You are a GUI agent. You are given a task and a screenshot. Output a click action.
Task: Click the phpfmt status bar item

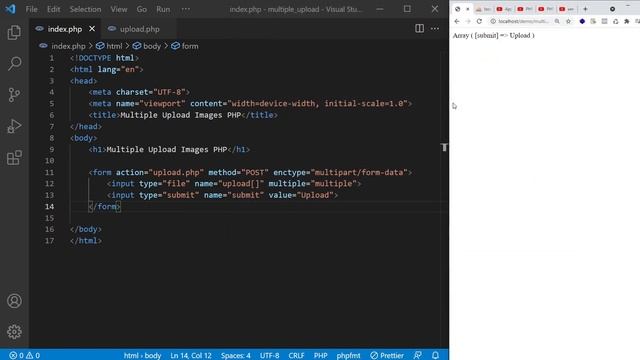click(348, 355)
